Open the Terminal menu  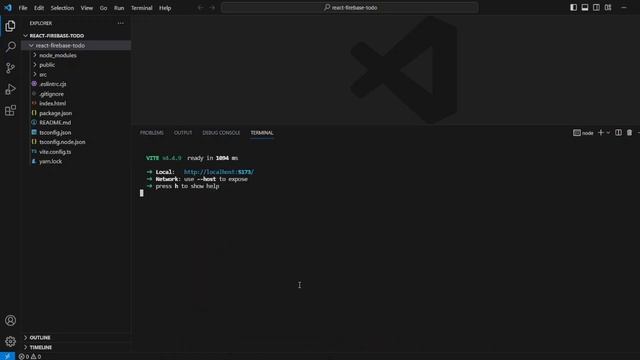click(x=142, y=8)
